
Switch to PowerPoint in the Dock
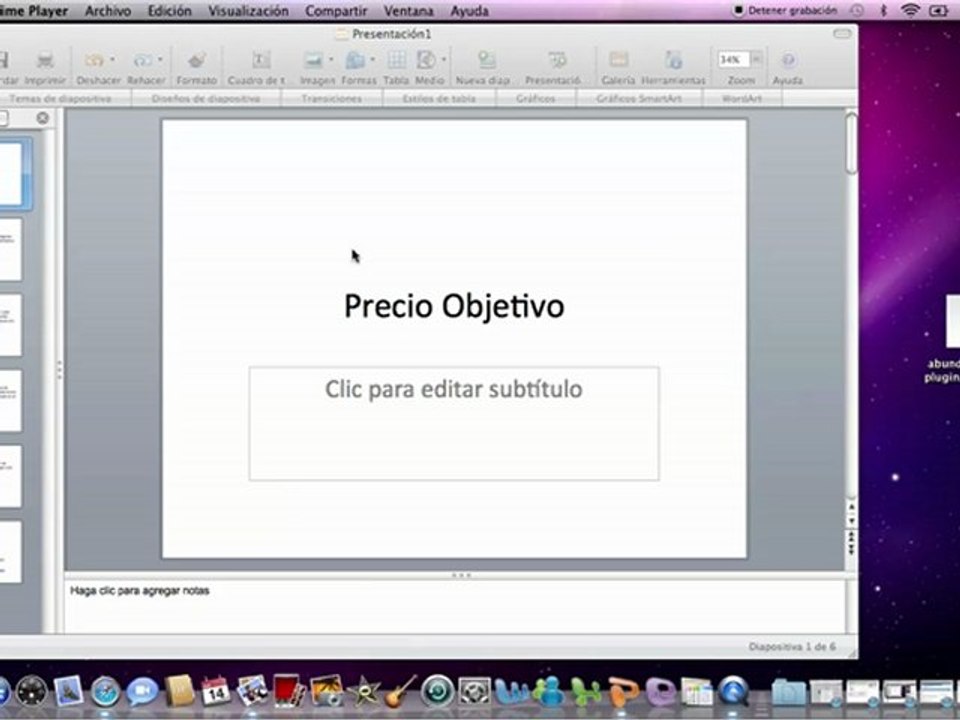(622, 691)
